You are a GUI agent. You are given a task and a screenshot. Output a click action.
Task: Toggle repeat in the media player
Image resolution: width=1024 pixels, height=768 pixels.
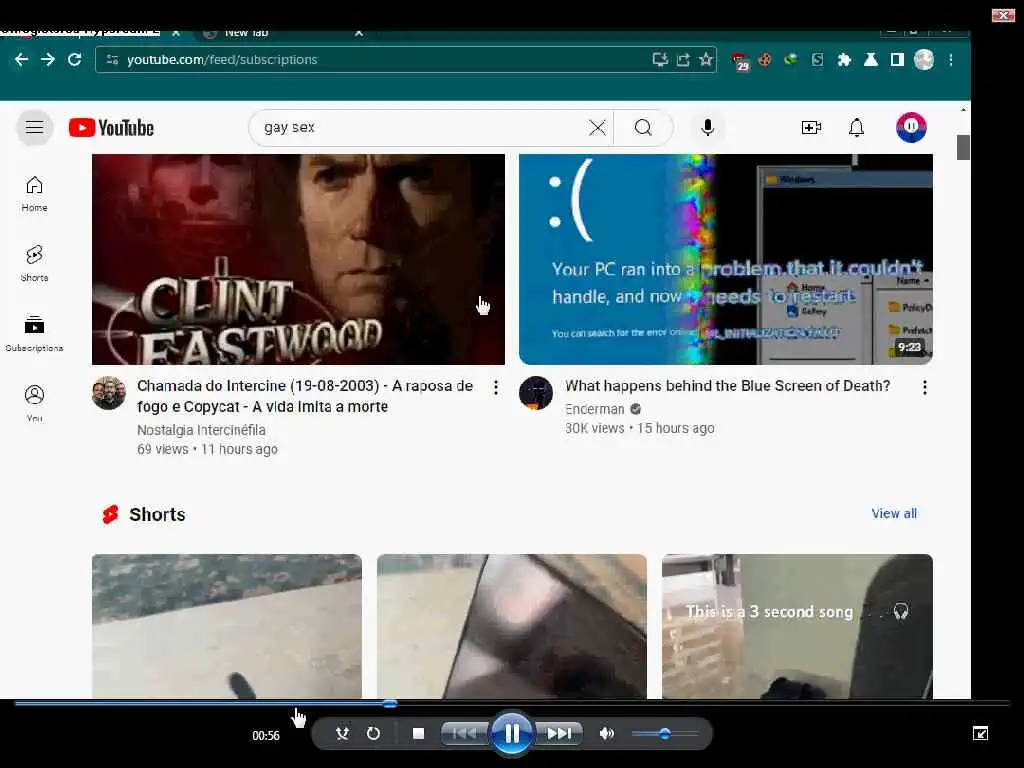373,734
